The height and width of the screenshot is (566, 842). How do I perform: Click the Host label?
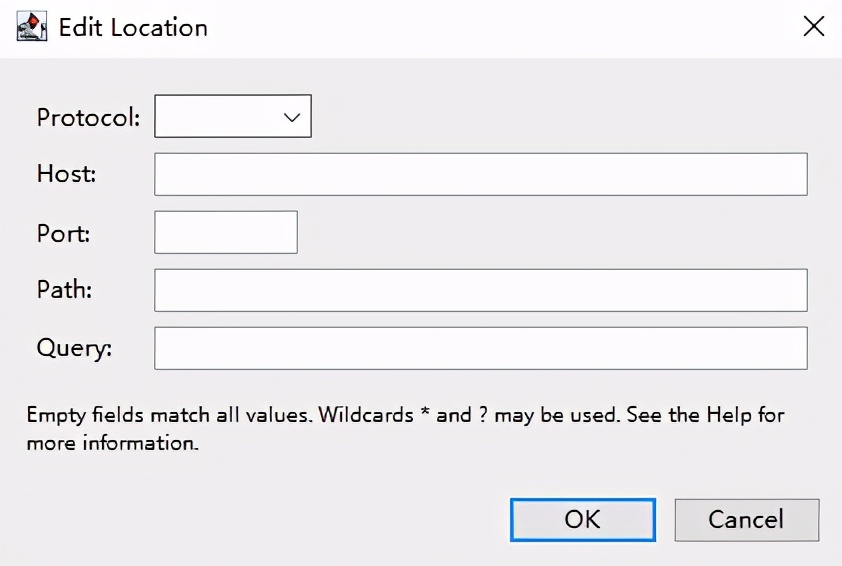click(66, 174)
